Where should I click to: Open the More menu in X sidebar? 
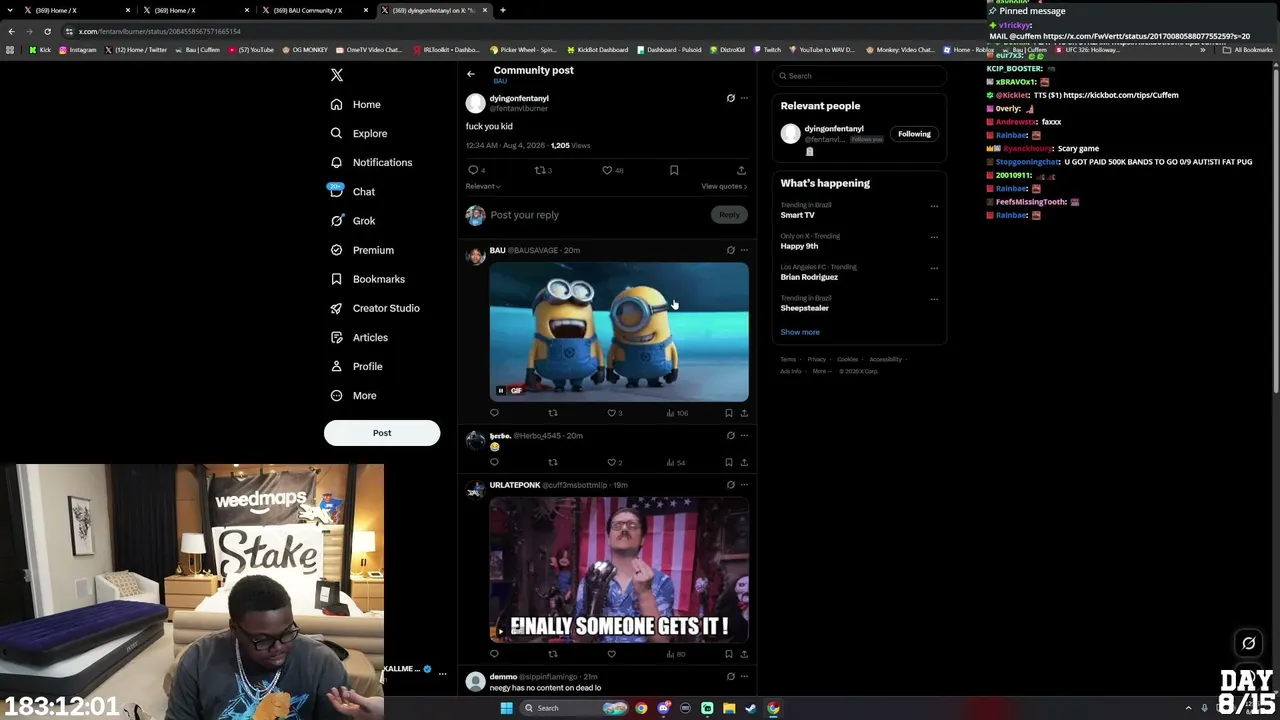354,395
